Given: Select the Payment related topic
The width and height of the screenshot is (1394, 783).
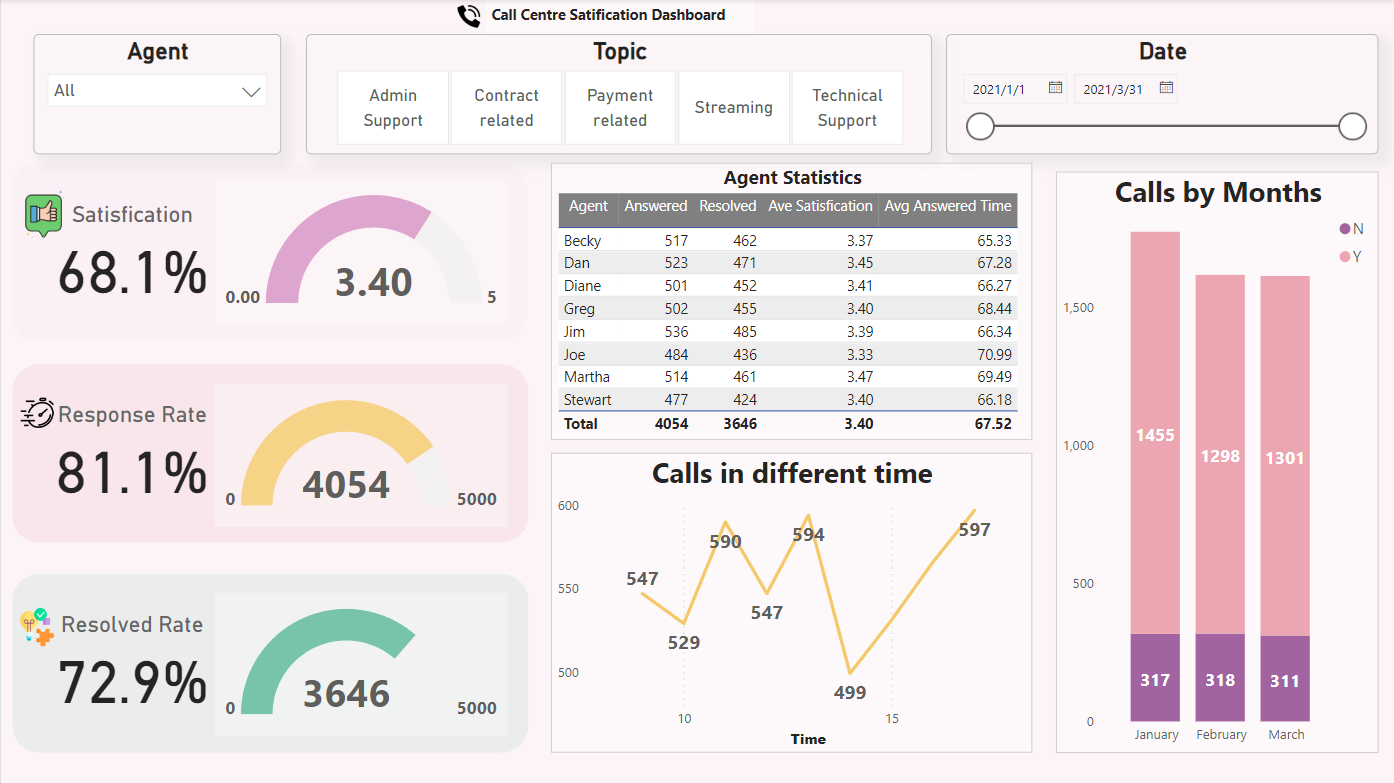Looking at the screenshot, I should click(x=620, y=107).
